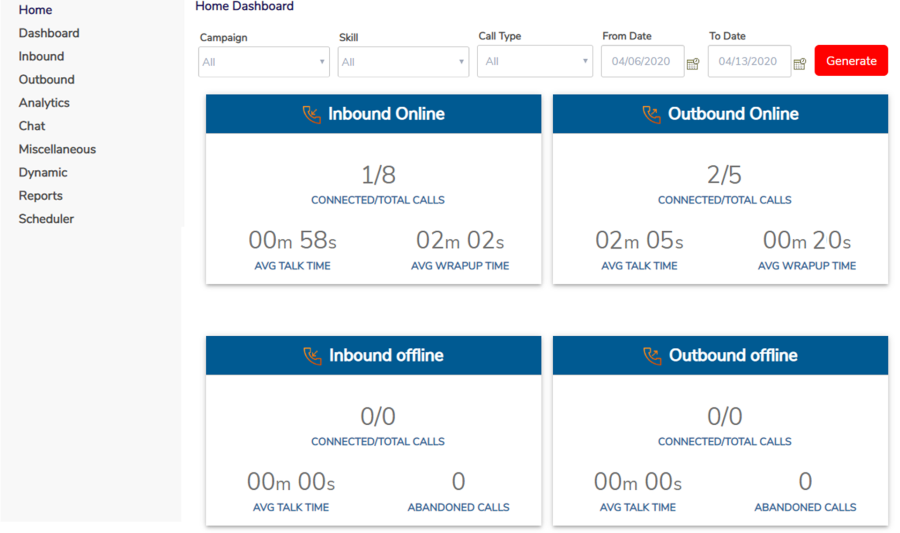Open Dynamic in the sidebar

point(43,173)
